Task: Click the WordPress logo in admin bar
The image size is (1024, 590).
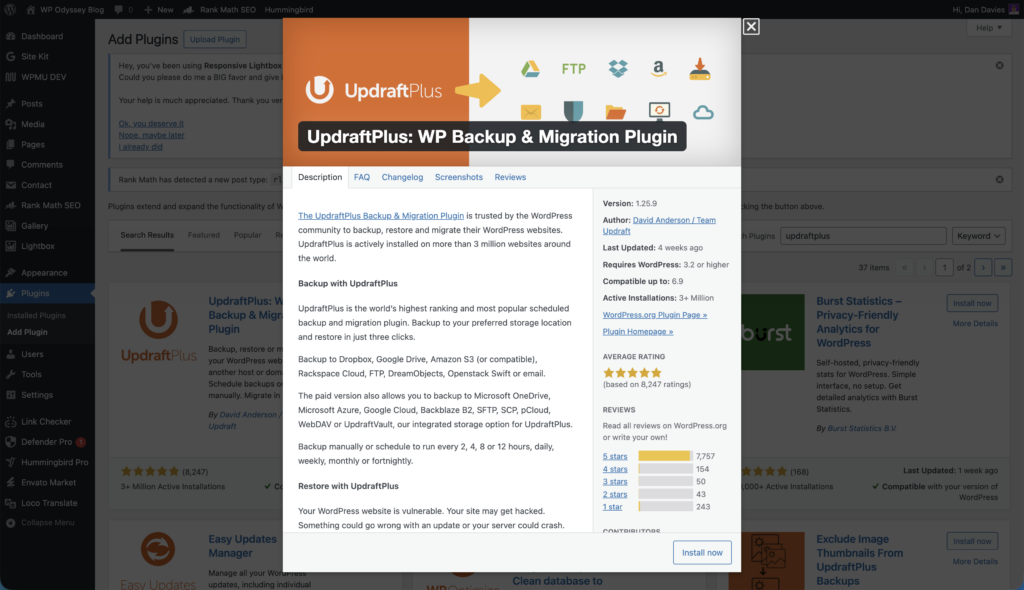Action: coord(10,10)
